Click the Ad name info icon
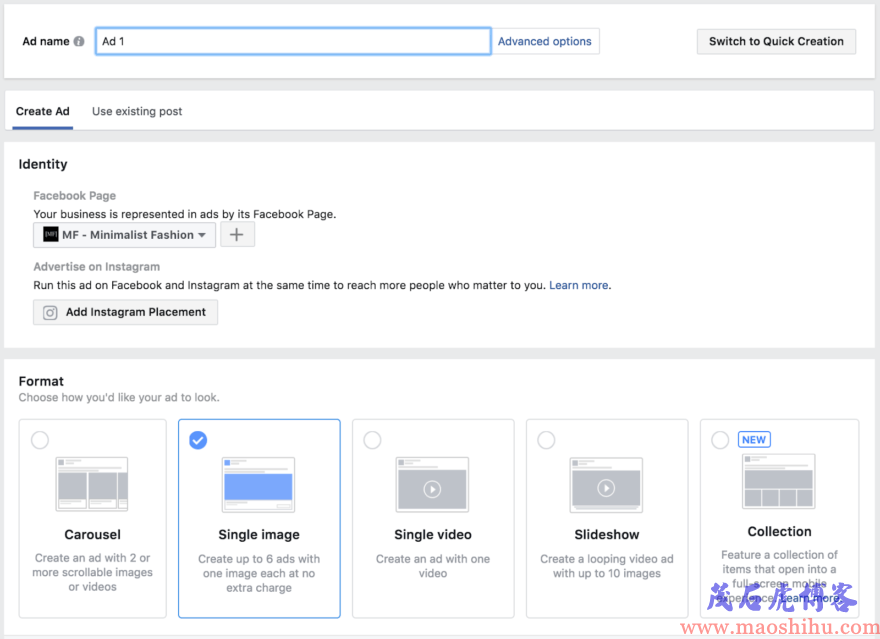Image resolution: width=880 pixels, height=639 pixels. [79, 42]
